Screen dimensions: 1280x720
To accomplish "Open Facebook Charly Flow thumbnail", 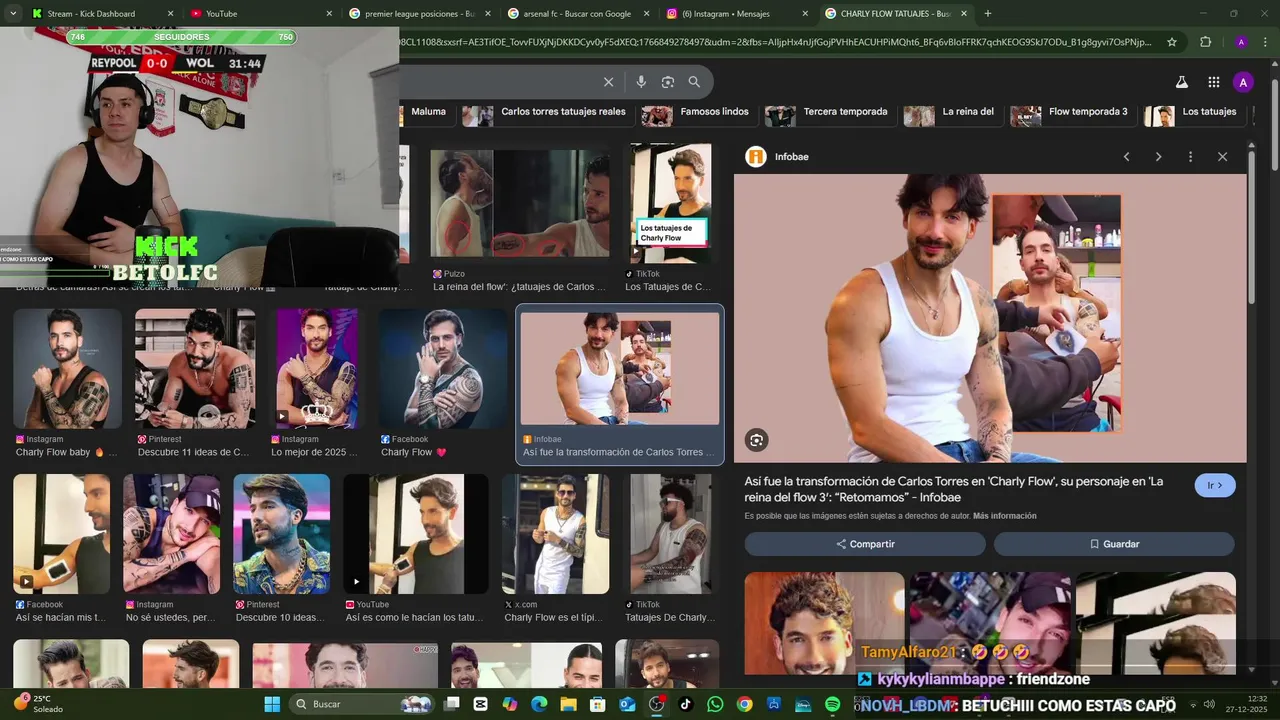I will [x=442, y=369].
